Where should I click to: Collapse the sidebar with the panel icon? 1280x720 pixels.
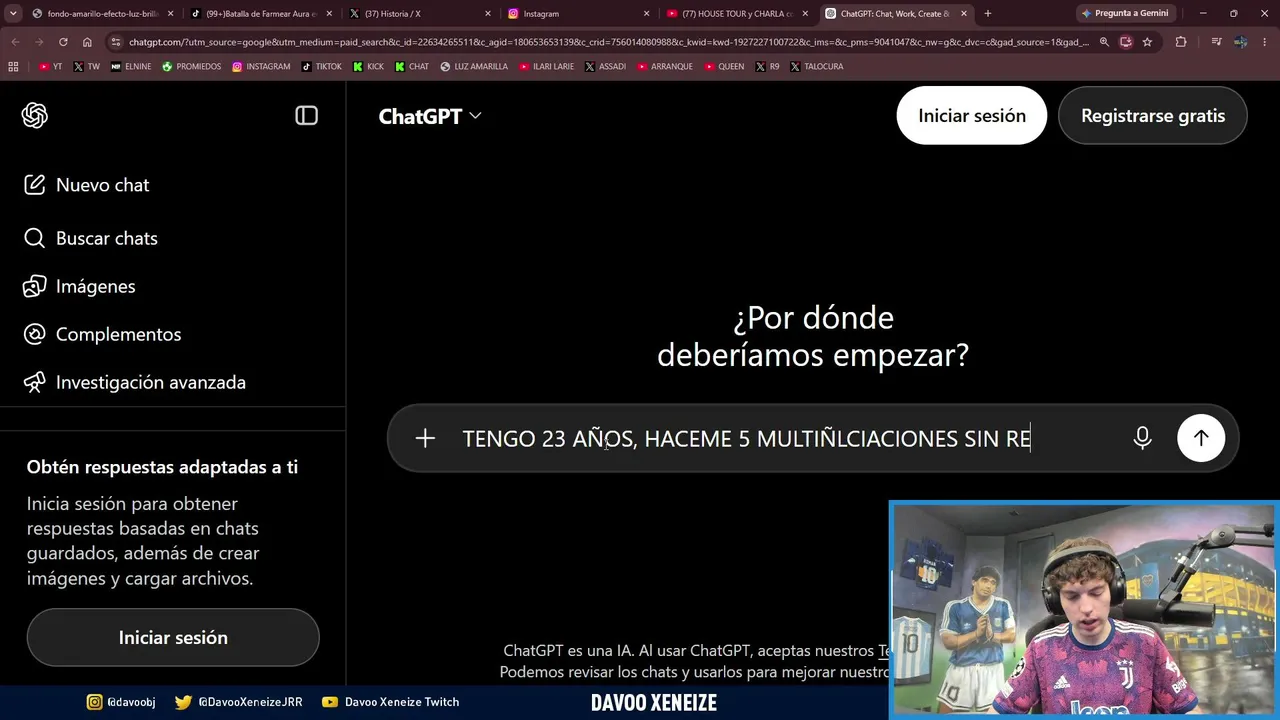pos(307,116)
